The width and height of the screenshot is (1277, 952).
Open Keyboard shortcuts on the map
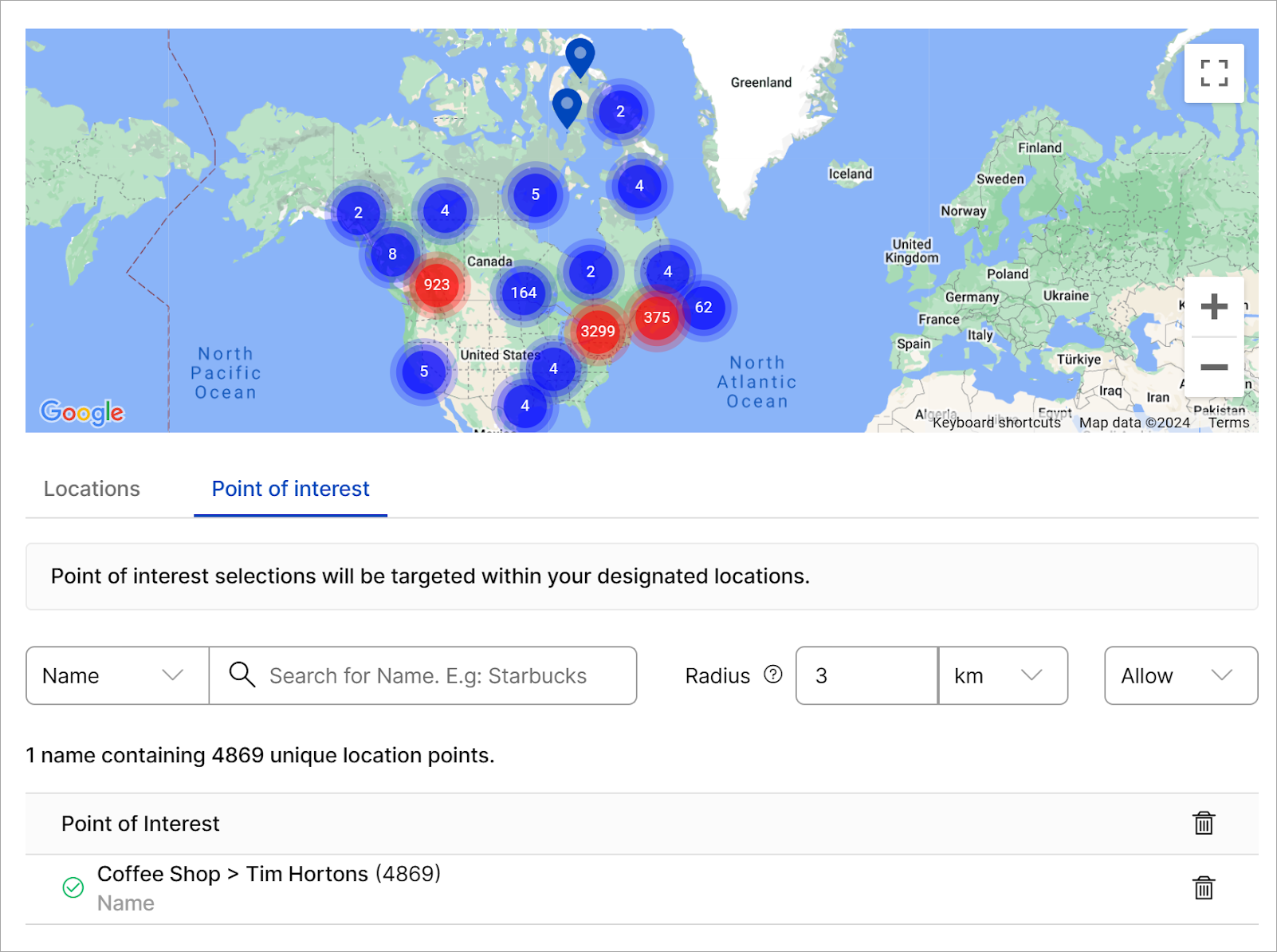tap(996, 423)
